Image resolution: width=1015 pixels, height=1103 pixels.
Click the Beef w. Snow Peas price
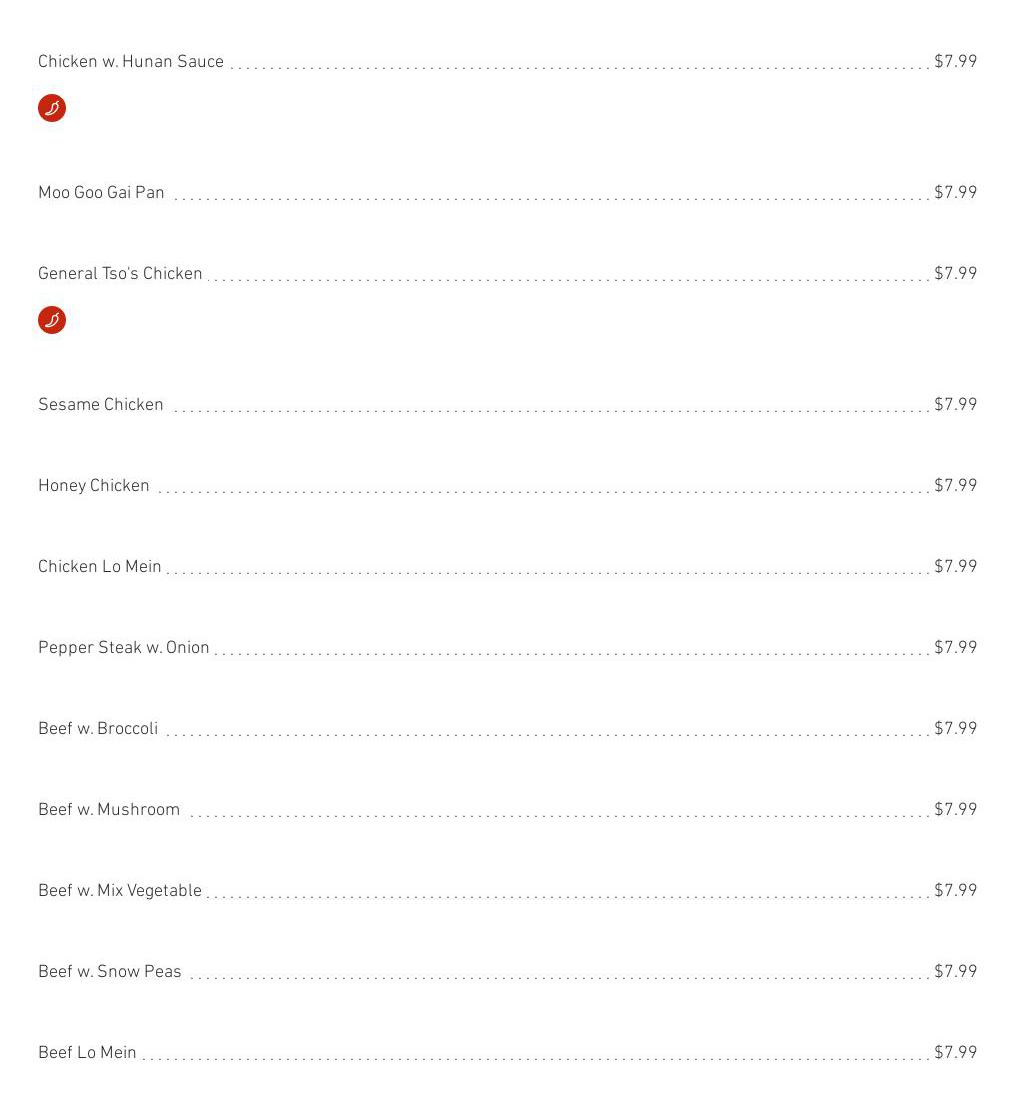tap(955, 972)
